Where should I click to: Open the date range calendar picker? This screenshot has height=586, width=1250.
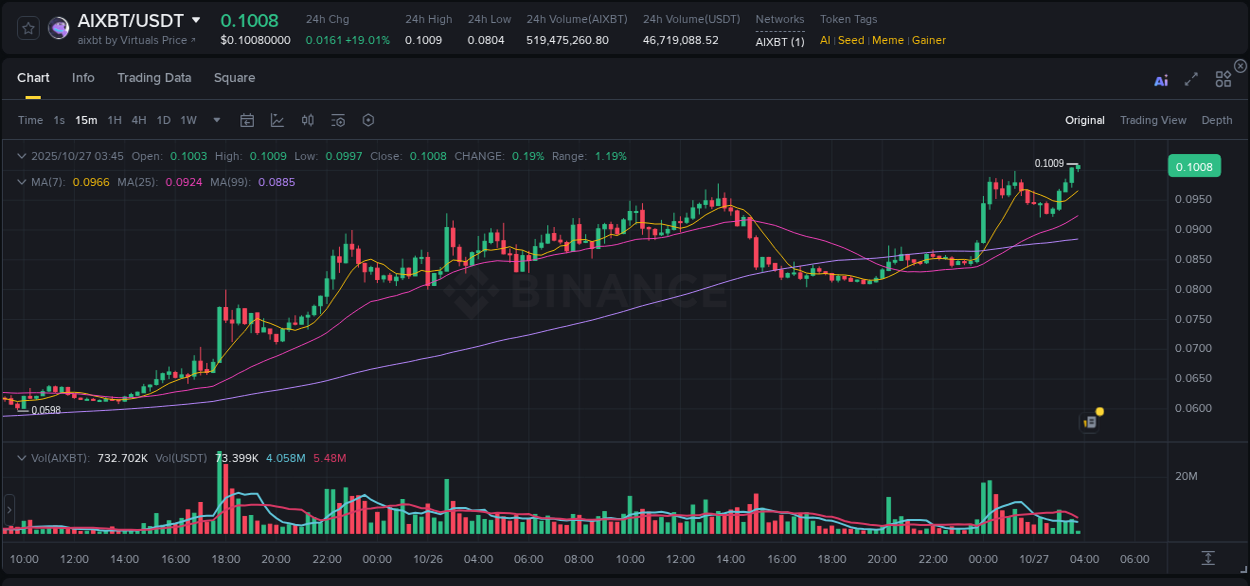pos(247,120)
